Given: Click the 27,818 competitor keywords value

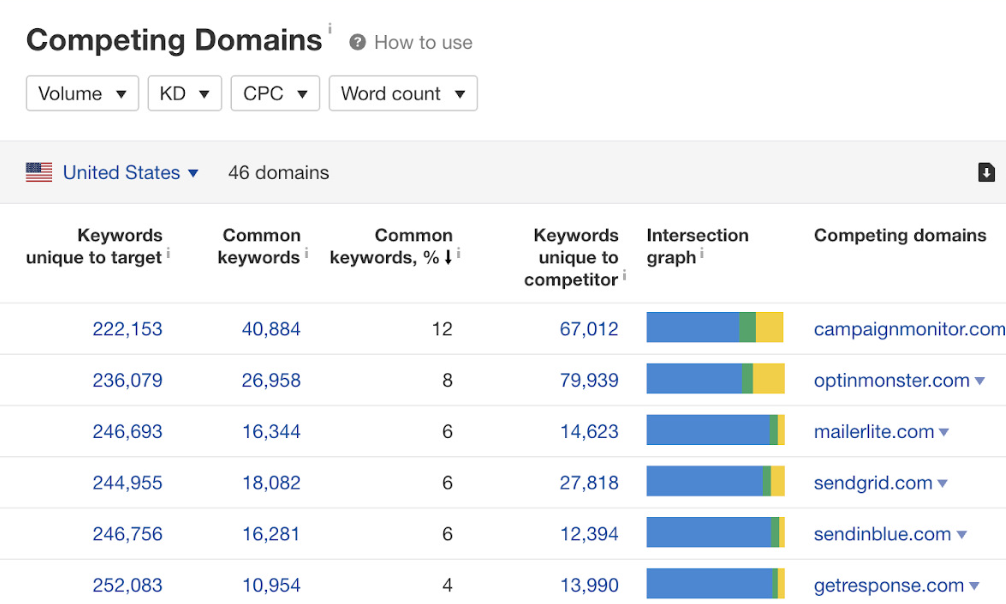Looking at the screenshot, I should (x=589, y=483).
